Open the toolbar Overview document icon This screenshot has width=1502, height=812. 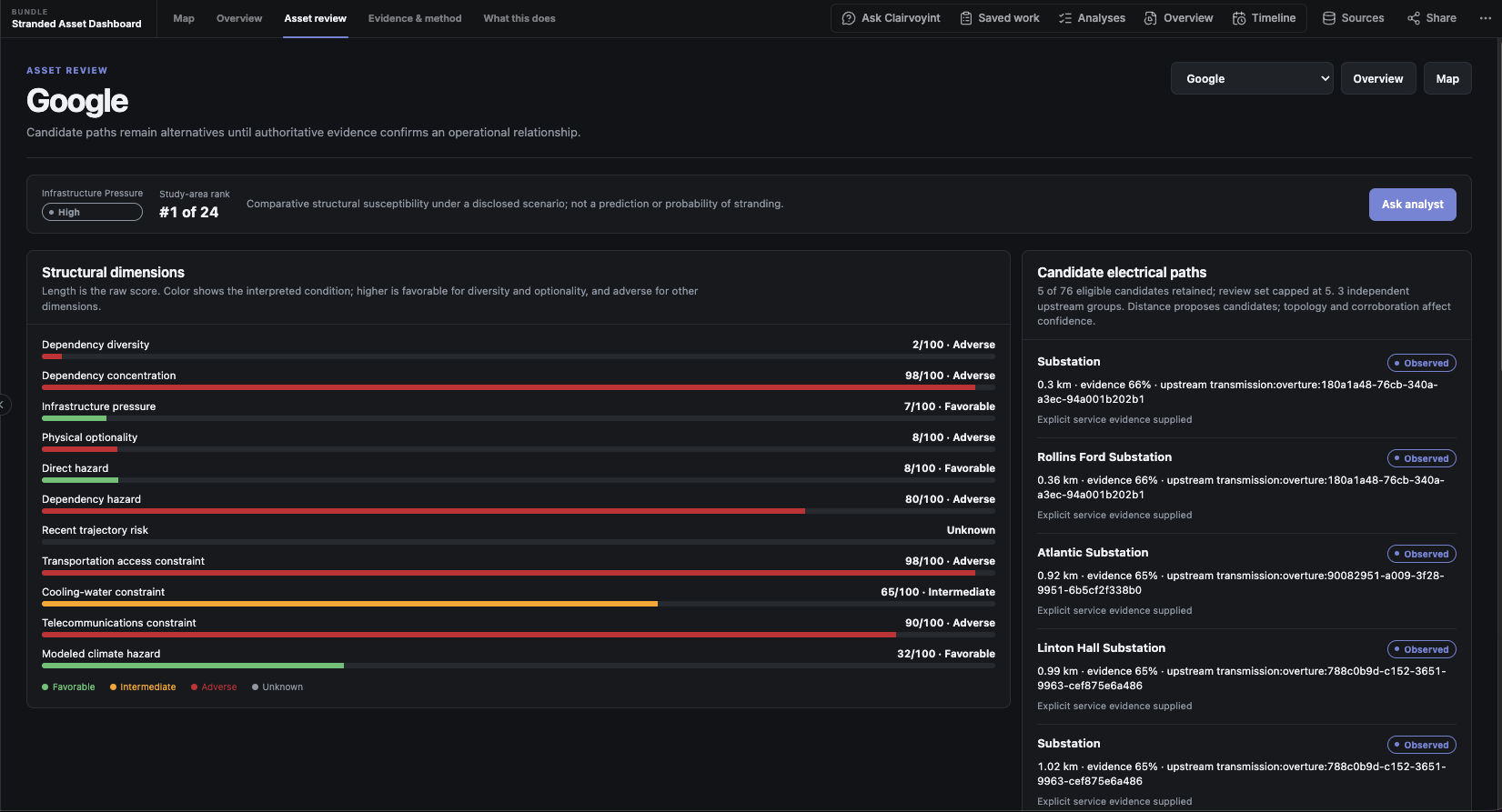point(1151,18)
